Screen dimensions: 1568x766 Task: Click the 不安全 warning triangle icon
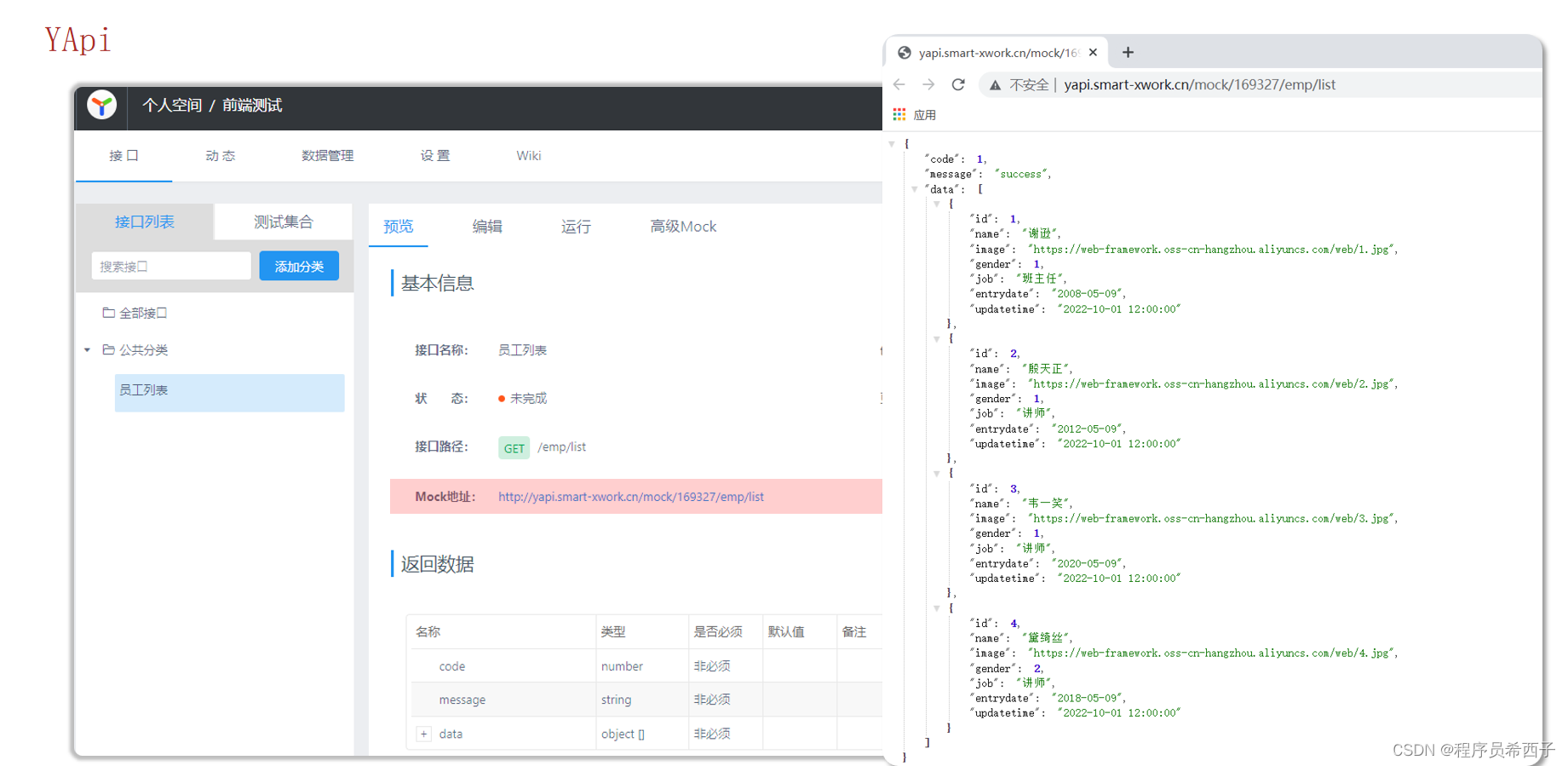pyautogui.click(x=995, y=85)
